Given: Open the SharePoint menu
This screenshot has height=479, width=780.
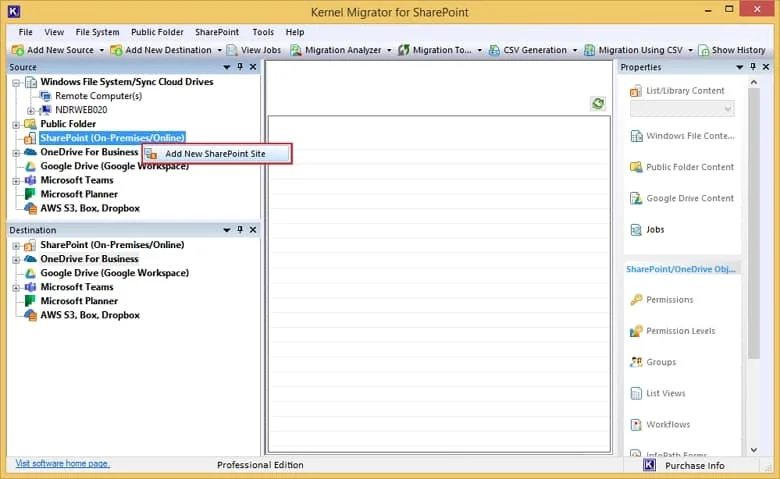Looking at the screenshot, I should click(x=217, y=32).
